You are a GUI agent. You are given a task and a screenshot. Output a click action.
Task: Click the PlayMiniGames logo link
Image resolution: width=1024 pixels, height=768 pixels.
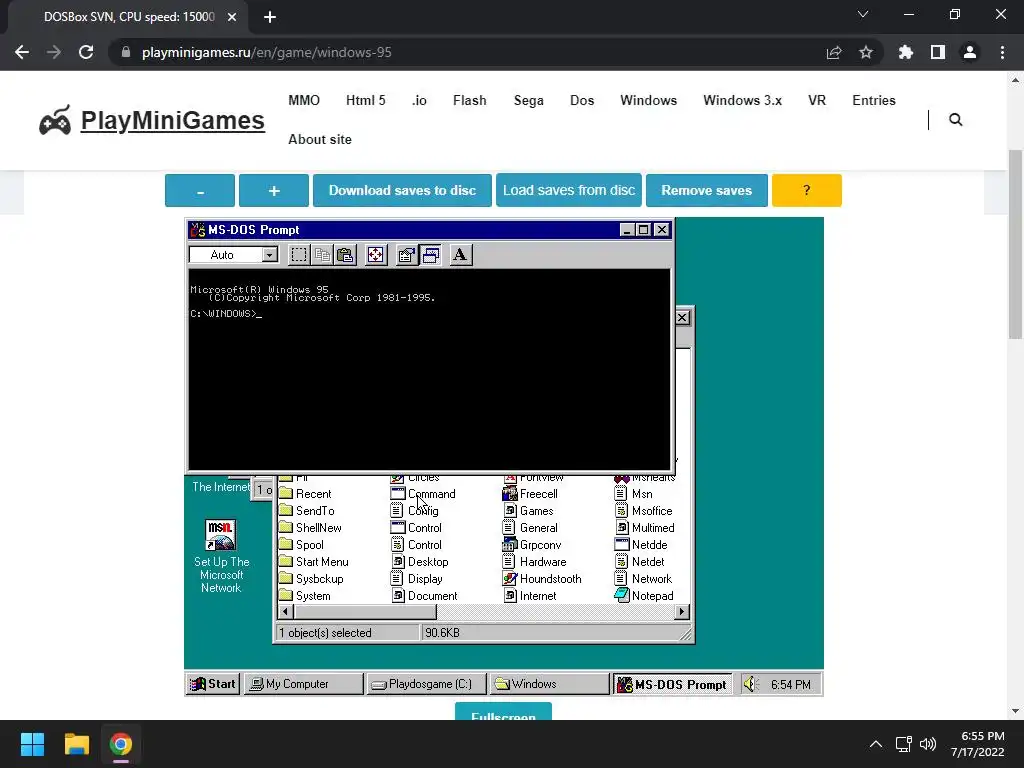(152, 120)
